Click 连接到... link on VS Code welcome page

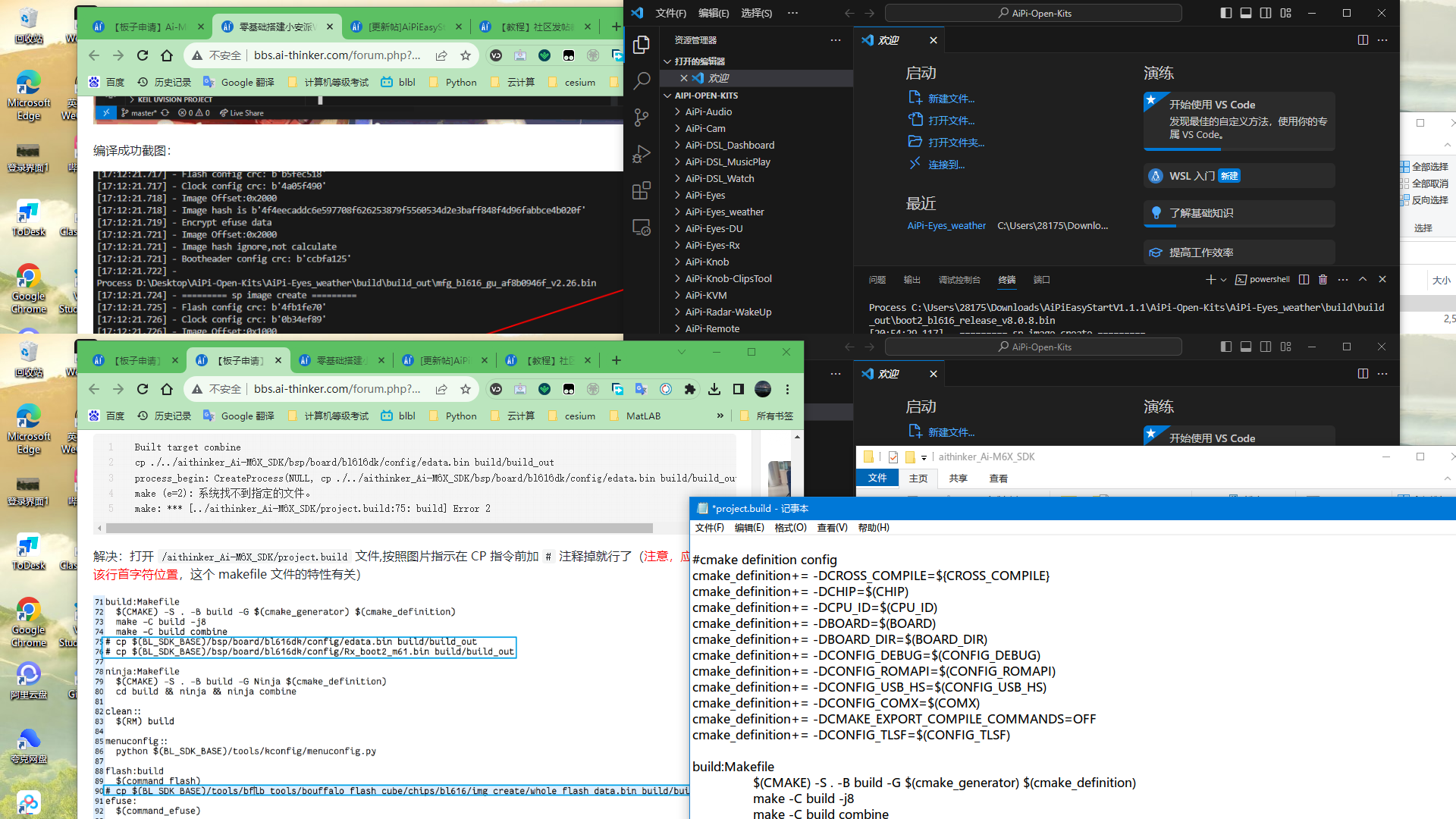pyautogui.click(x=946, y=165)
